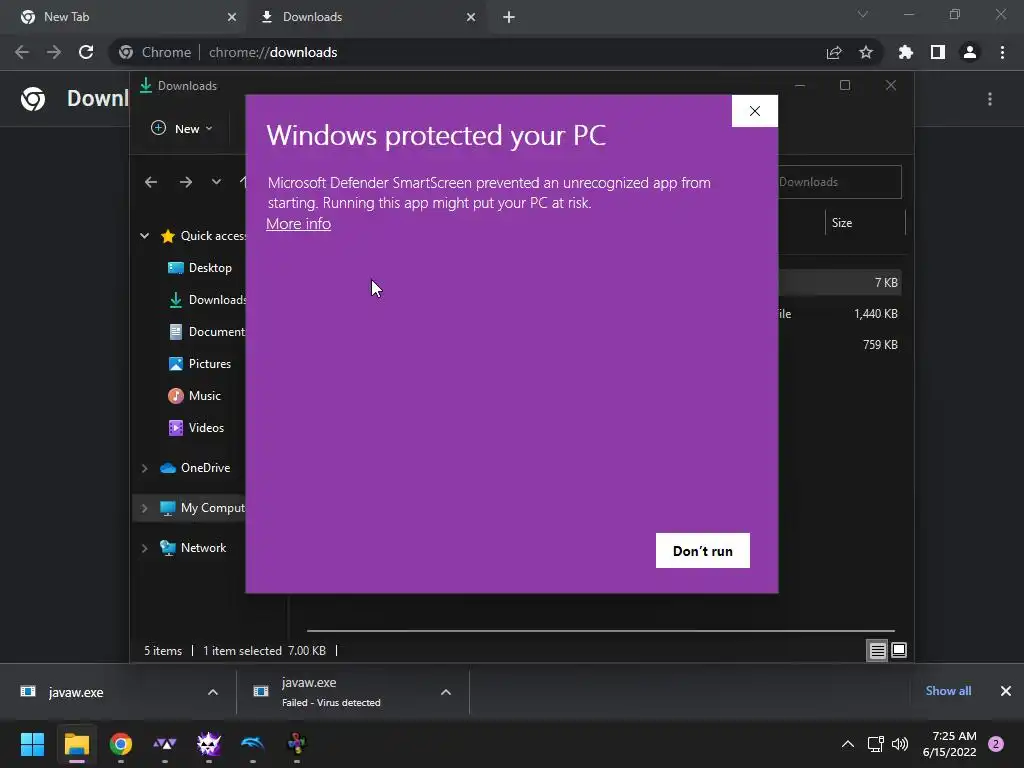Open a new Chrome tab
Image resolution: width=1024 pixels, height=768 pixels.
point(509,17)
